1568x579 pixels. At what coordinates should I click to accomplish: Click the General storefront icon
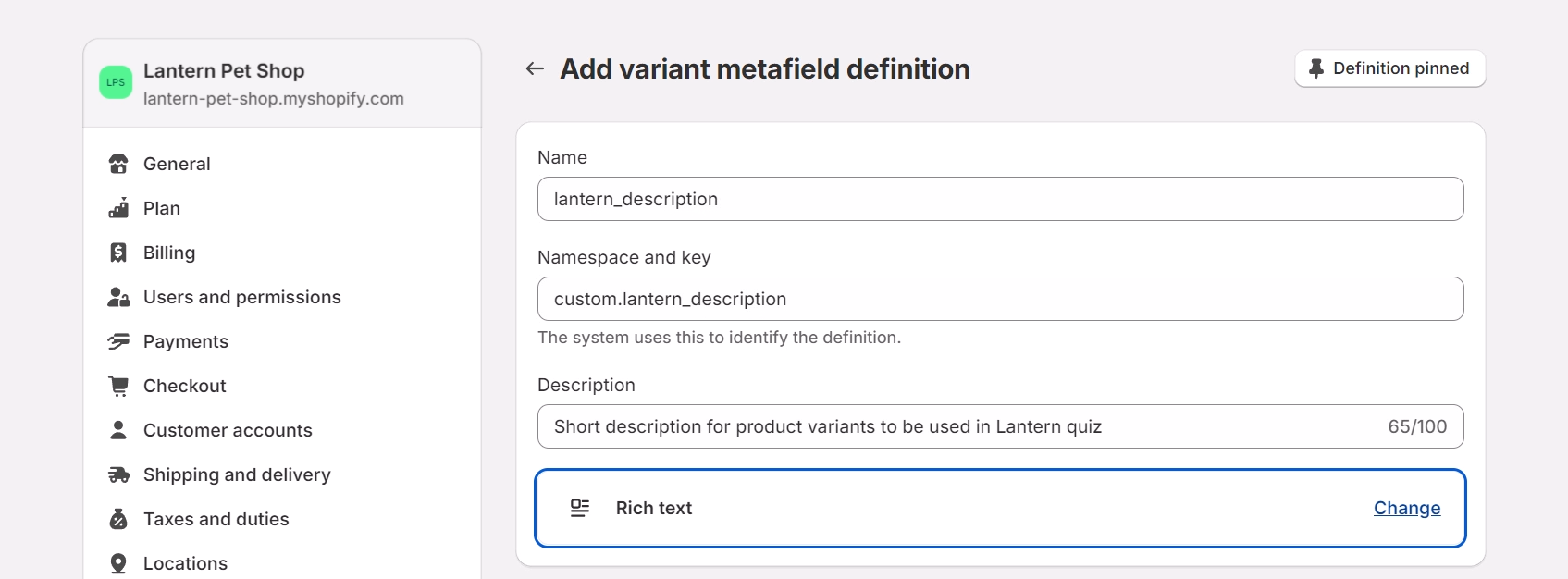pyautogui.click(x=118, y=164)
